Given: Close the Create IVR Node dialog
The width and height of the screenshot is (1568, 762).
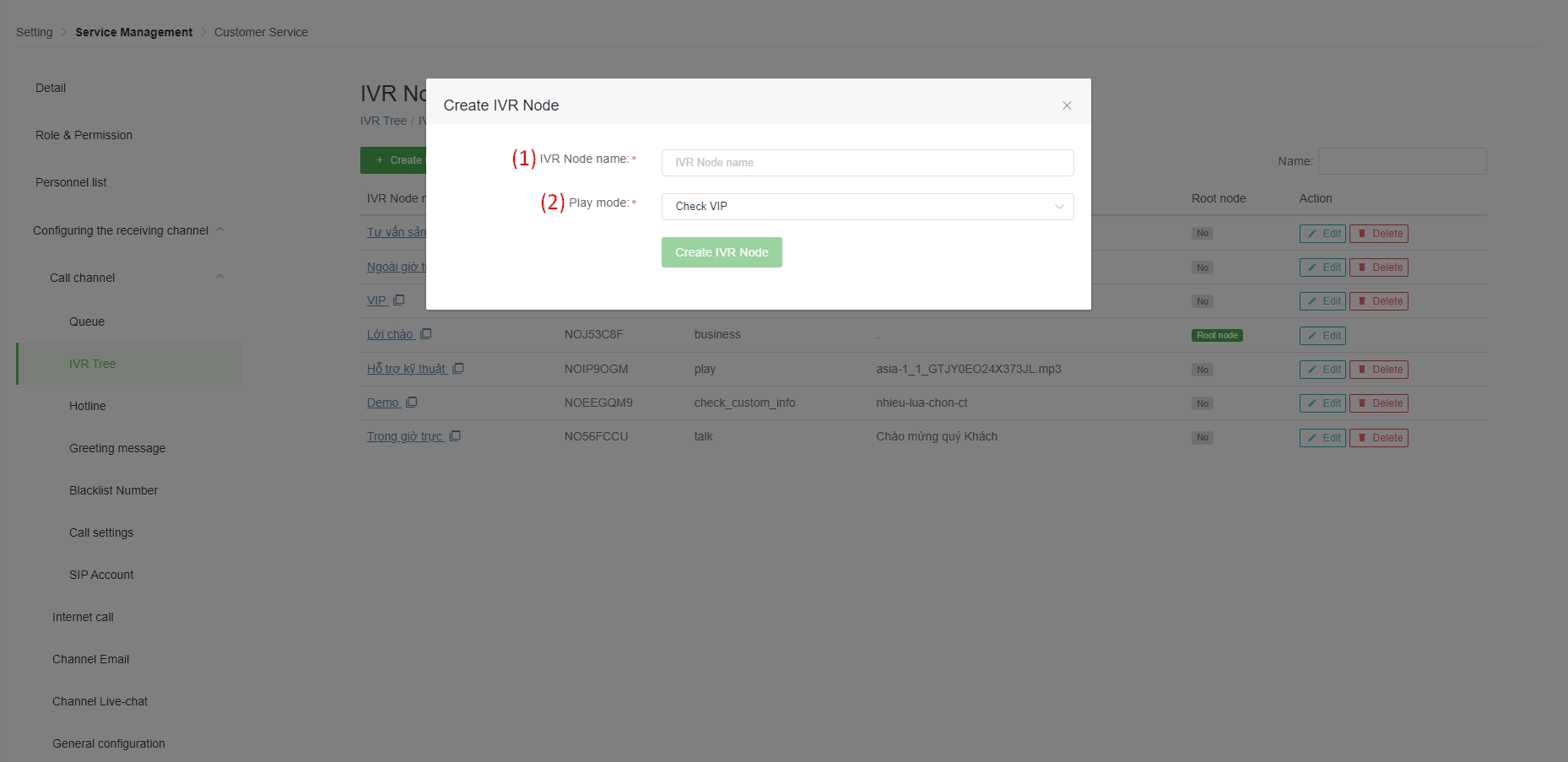Looking at the screenshot, I should pyautogui.click(x=1067, y=105).
